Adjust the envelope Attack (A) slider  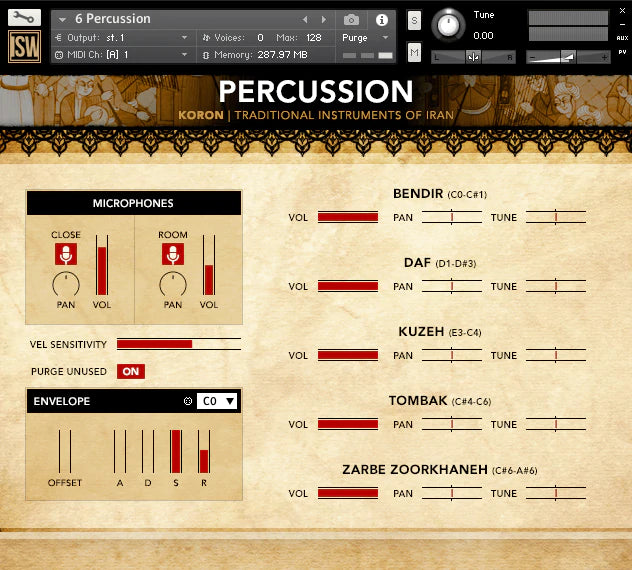click(120, 451)
